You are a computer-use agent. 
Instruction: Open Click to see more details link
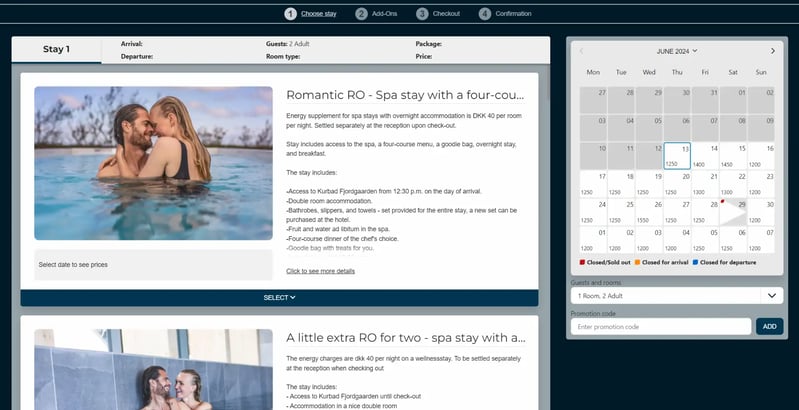(321, 271)
